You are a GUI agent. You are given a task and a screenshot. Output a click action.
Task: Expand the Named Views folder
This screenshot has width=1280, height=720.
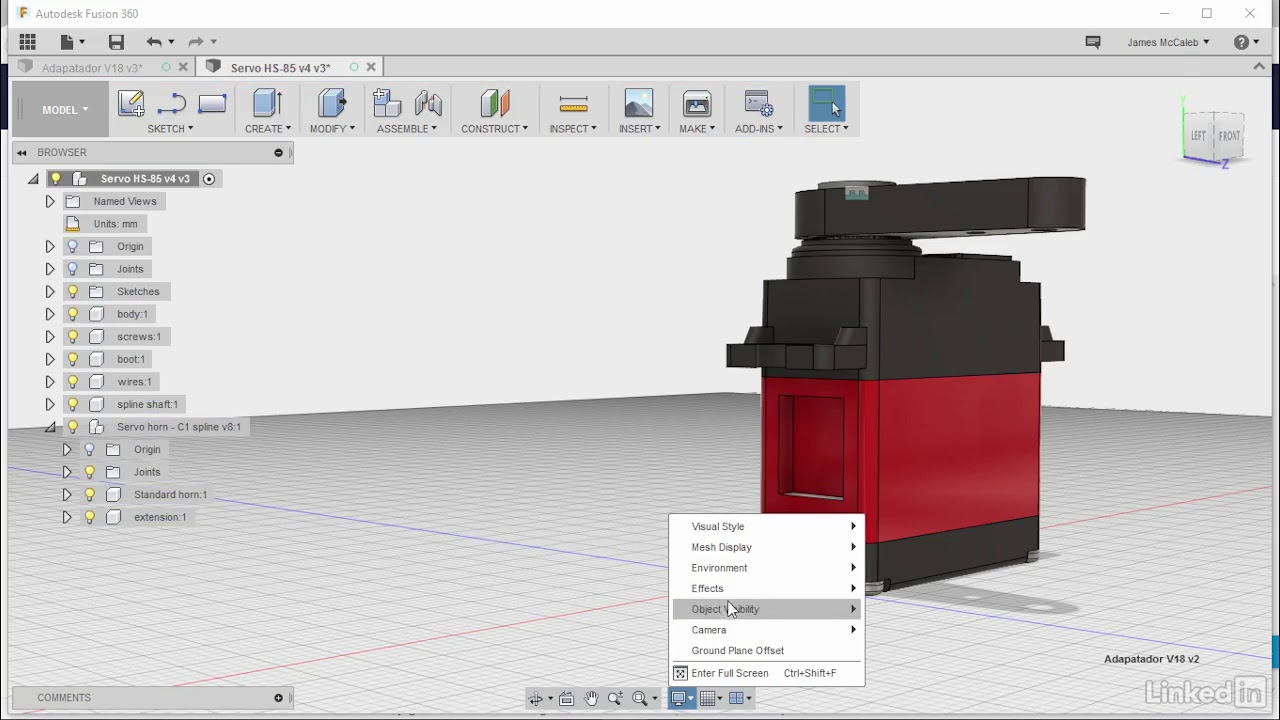point(50,201)
